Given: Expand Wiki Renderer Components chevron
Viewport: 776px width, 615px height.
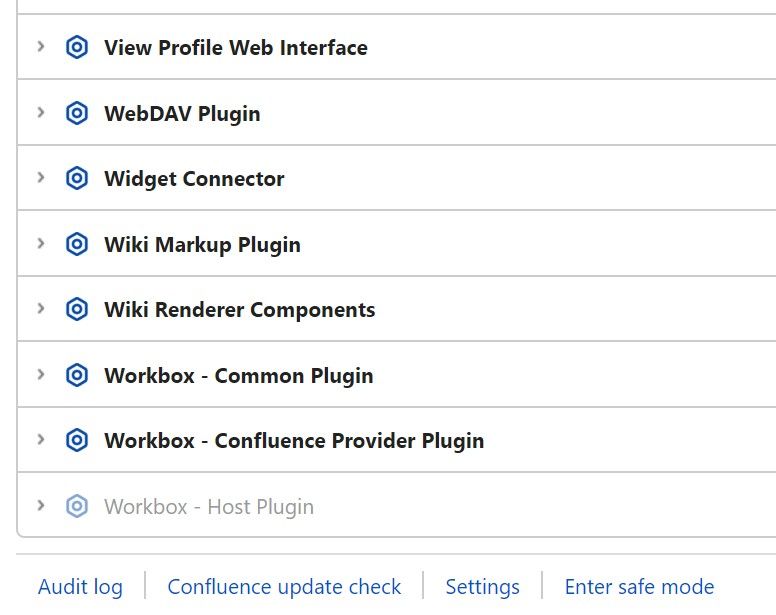Looking at the screenshot, I should pyautogui.click(x=41, y=308).
